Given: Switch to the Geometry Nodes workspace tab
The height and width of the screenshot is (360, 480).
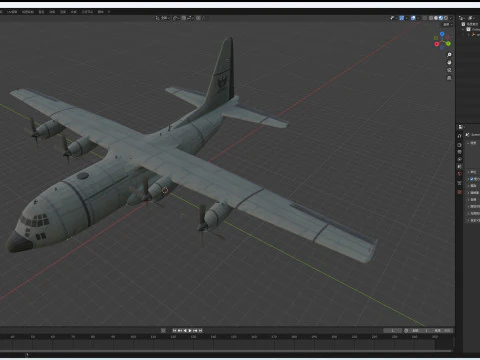Looking at the screenshot, I should 87,12.
